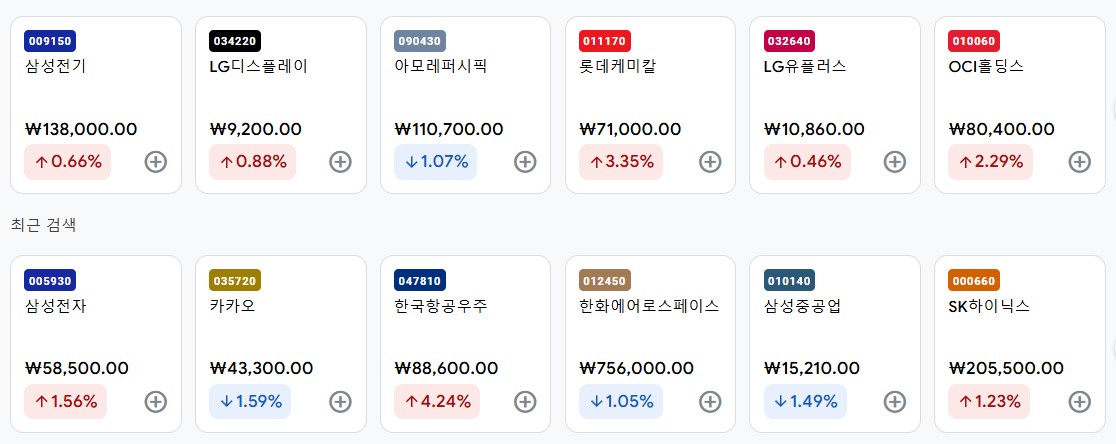Add 삼성전기 to watchlist with plus icon
This screenshot has height=444, width=1116.
click(156, 162)
